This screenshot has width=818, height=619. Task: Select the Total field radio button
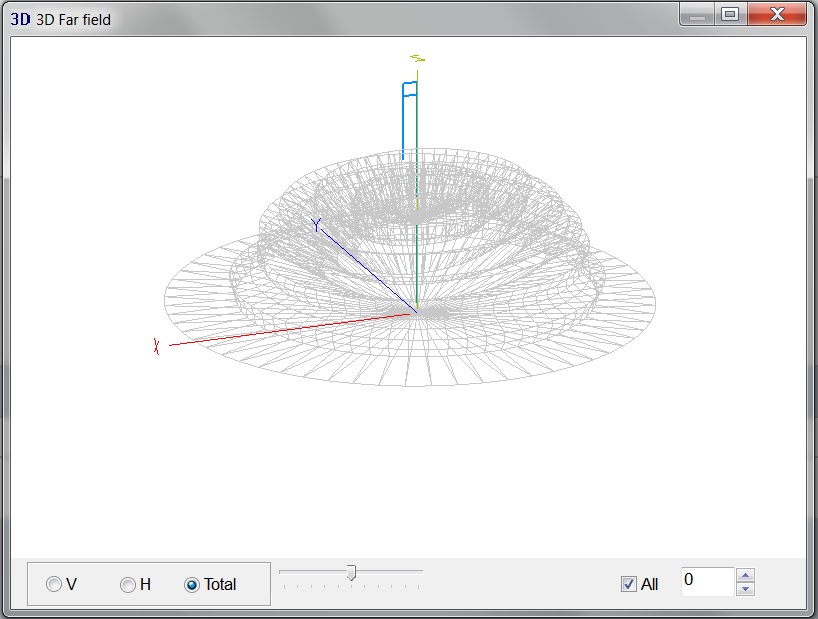click(191, 585)
